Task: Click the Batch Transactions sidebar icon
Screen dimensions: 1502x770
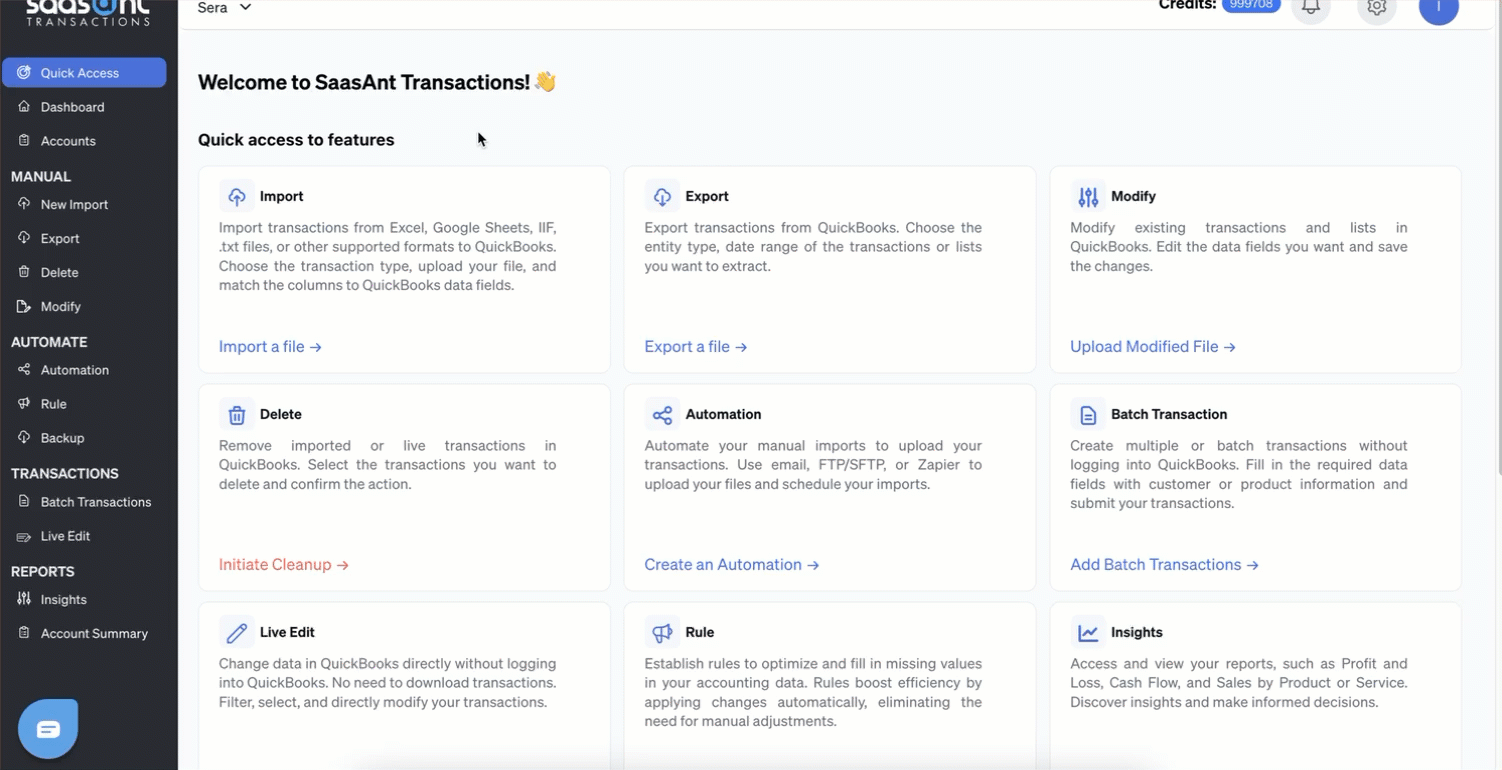Action: [x=24, y=501]
